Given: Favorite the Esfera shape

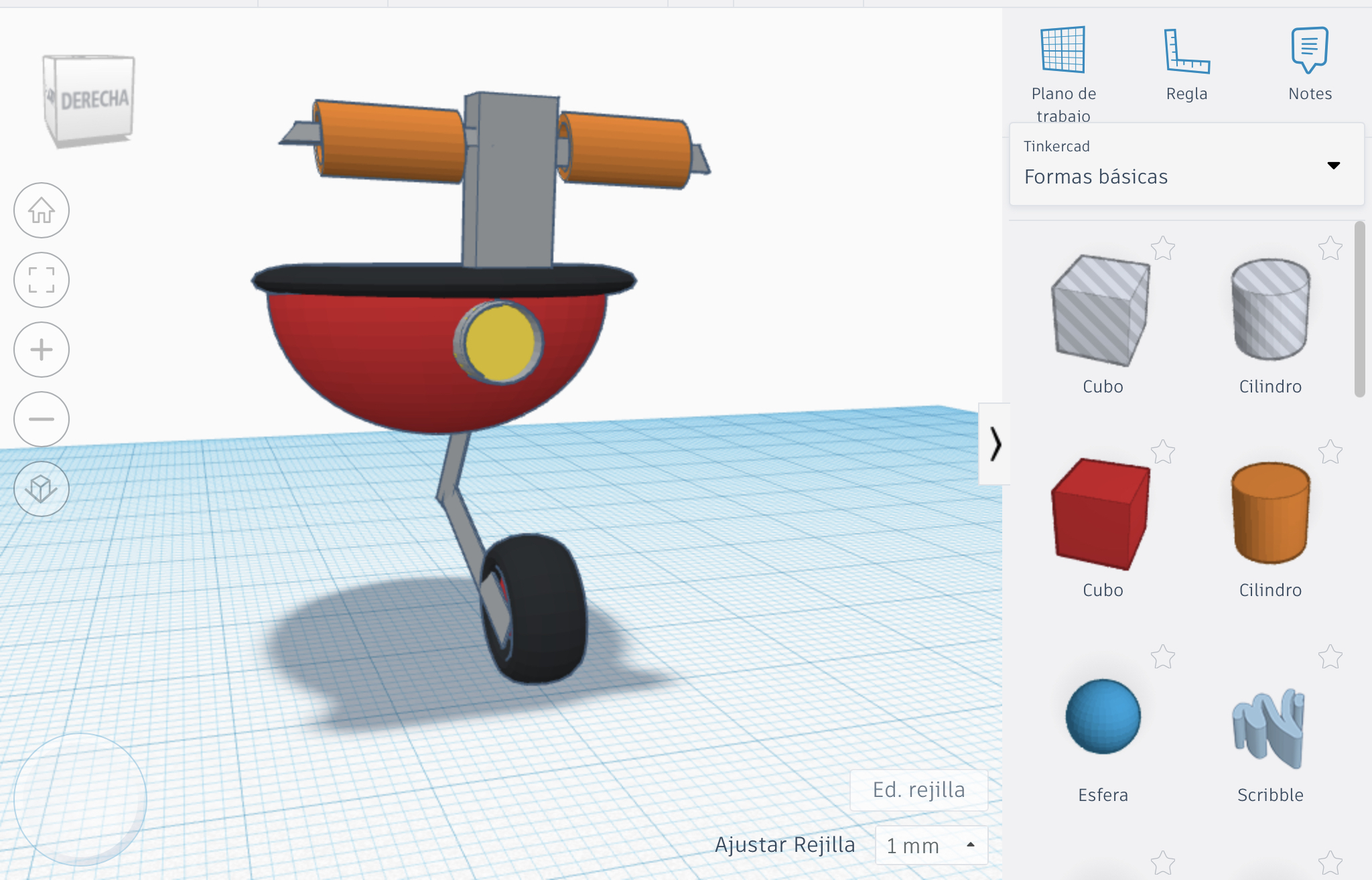Looking at the screenshot, I should (1164, 657).
